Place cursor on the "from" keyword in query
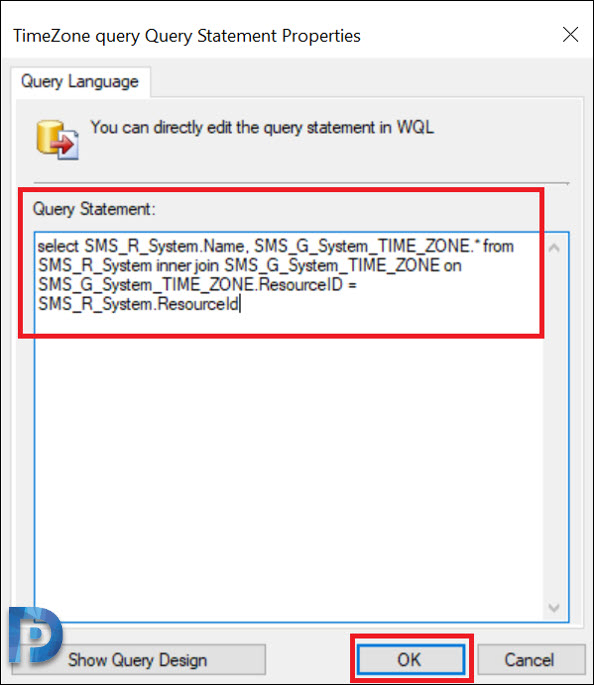This screenshot has width=594, height=685. click(x=499, y=246)
